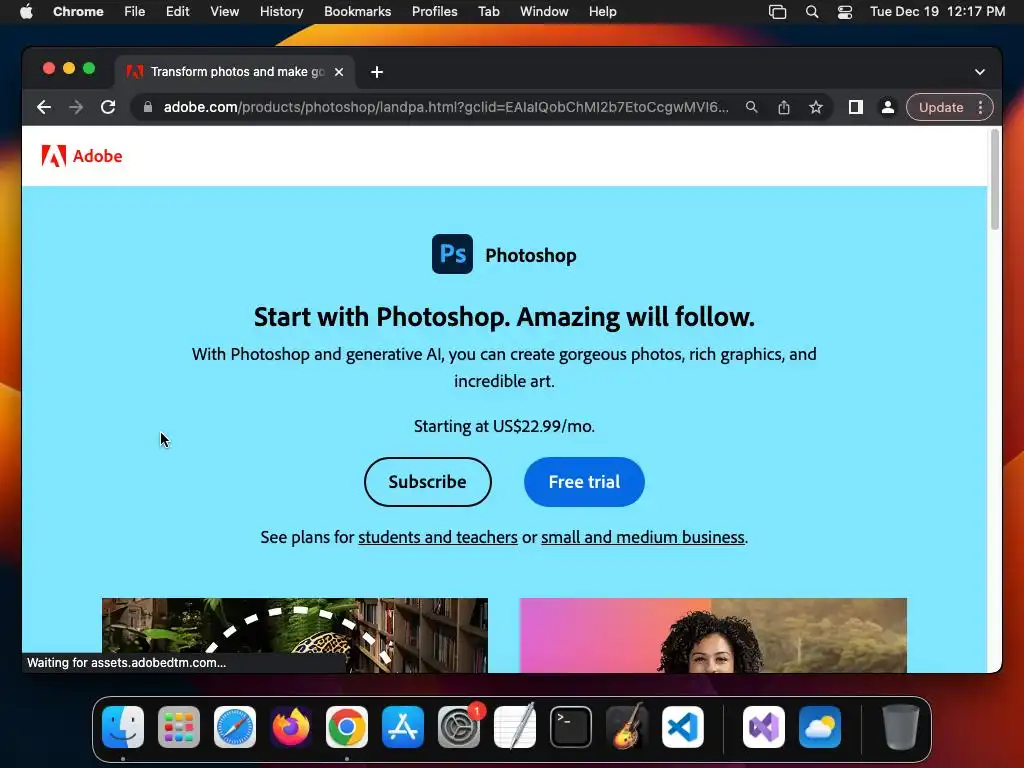Click the Adobe logo in page header

tap(82, 156)
